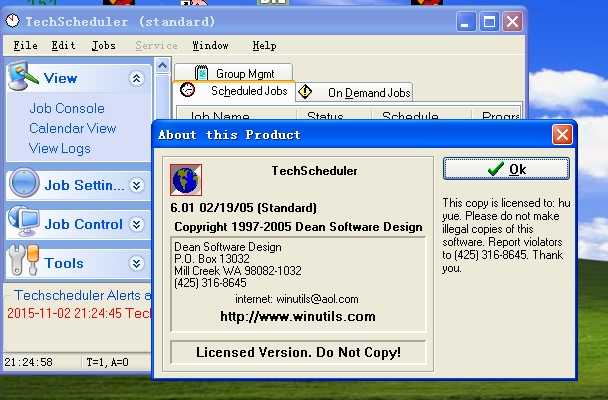Open the Help menu
This screenshot has height=400, width=608.
264,46
